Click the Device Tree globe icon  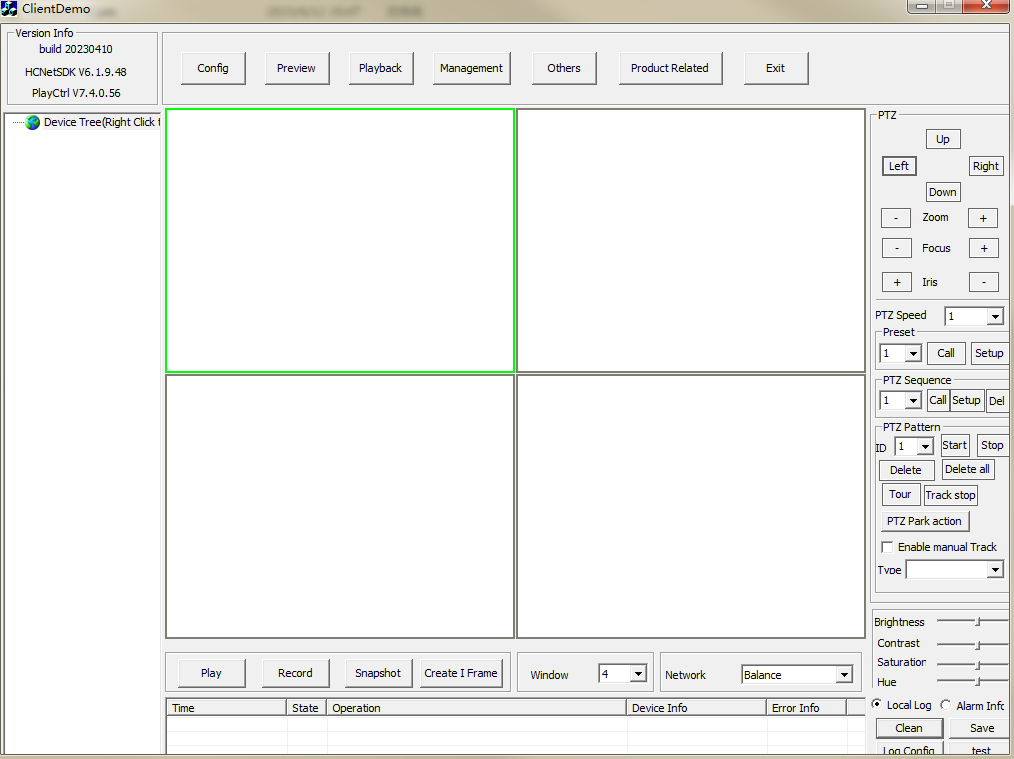click(31, 122)
